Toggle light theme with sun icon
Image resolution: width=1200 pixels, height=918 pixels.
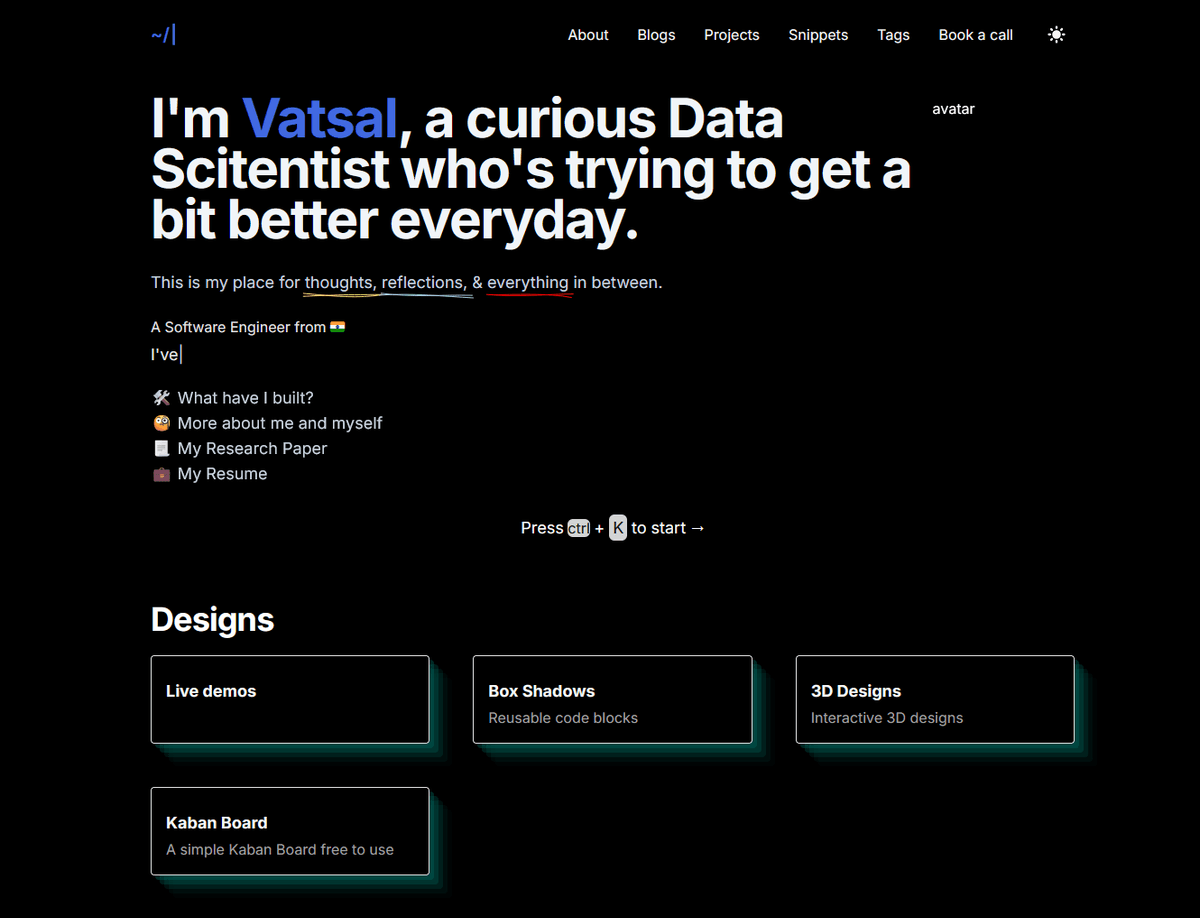click(x=1056, y=35)
